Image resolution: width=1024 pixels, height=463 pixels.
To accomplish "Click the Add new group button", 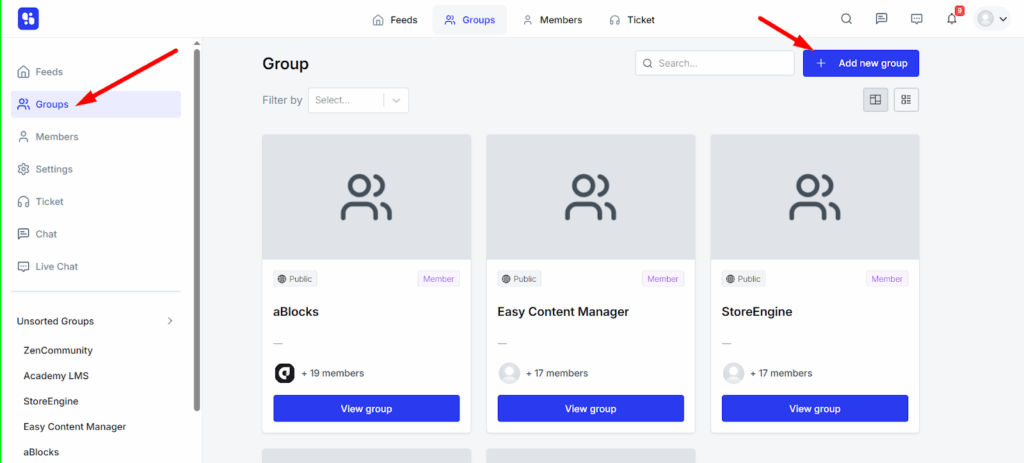I will 861,63.
